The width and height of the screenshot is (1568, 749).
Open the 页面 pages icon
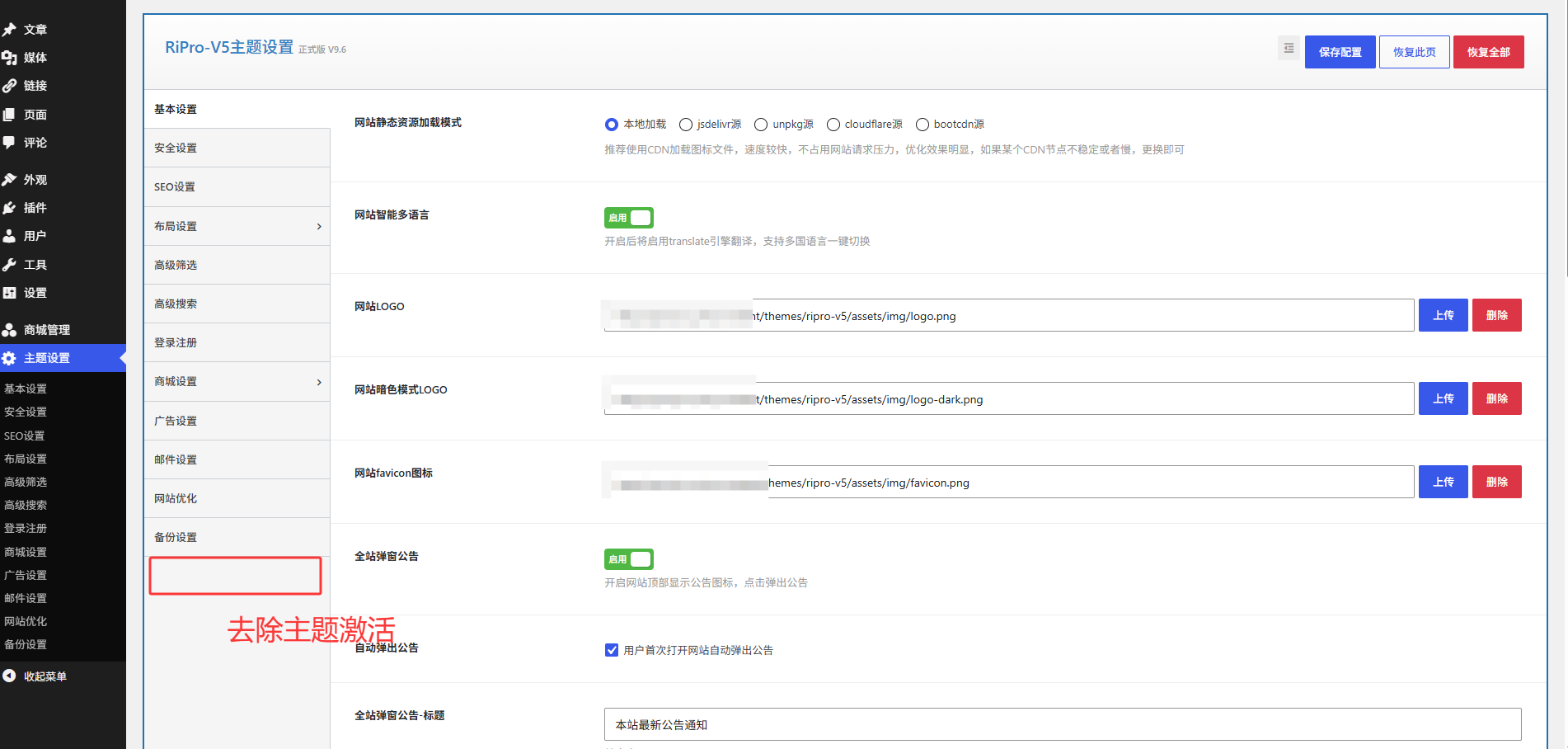pyautogui.click(x=10, y=115)
